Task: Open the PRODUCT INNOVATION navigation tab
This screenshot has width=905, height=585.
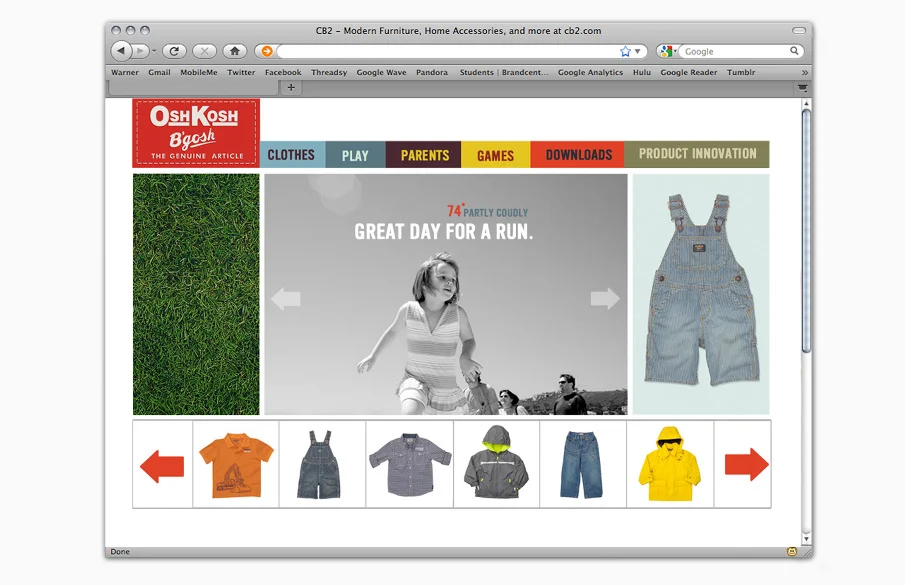Action: pos(697,154)
